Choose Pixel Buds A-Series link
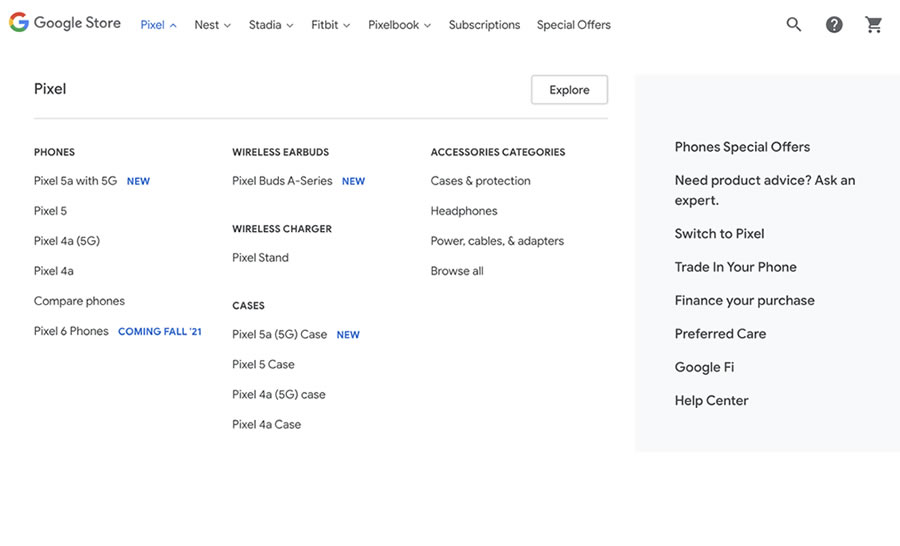 282,181
